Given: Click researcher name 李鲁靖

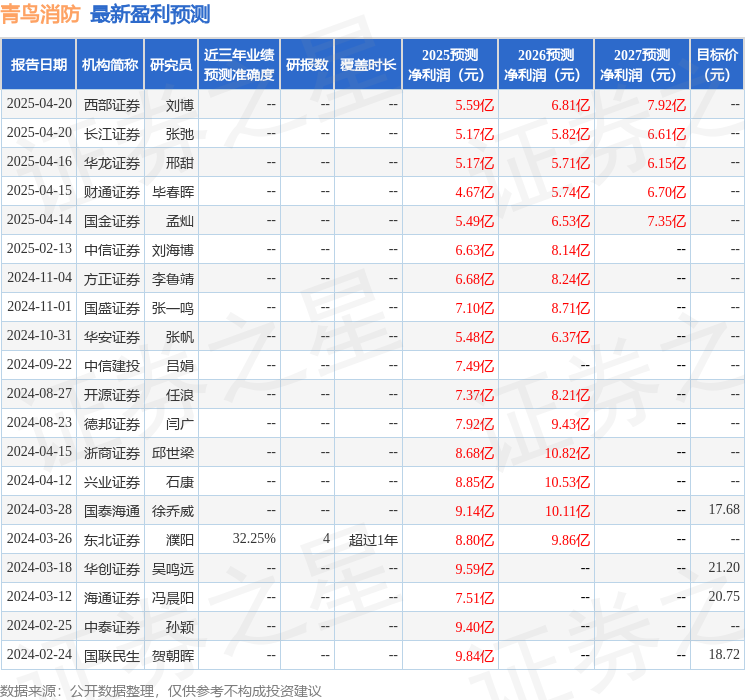Looking at the screenshot, I should (x=173, y=279).
